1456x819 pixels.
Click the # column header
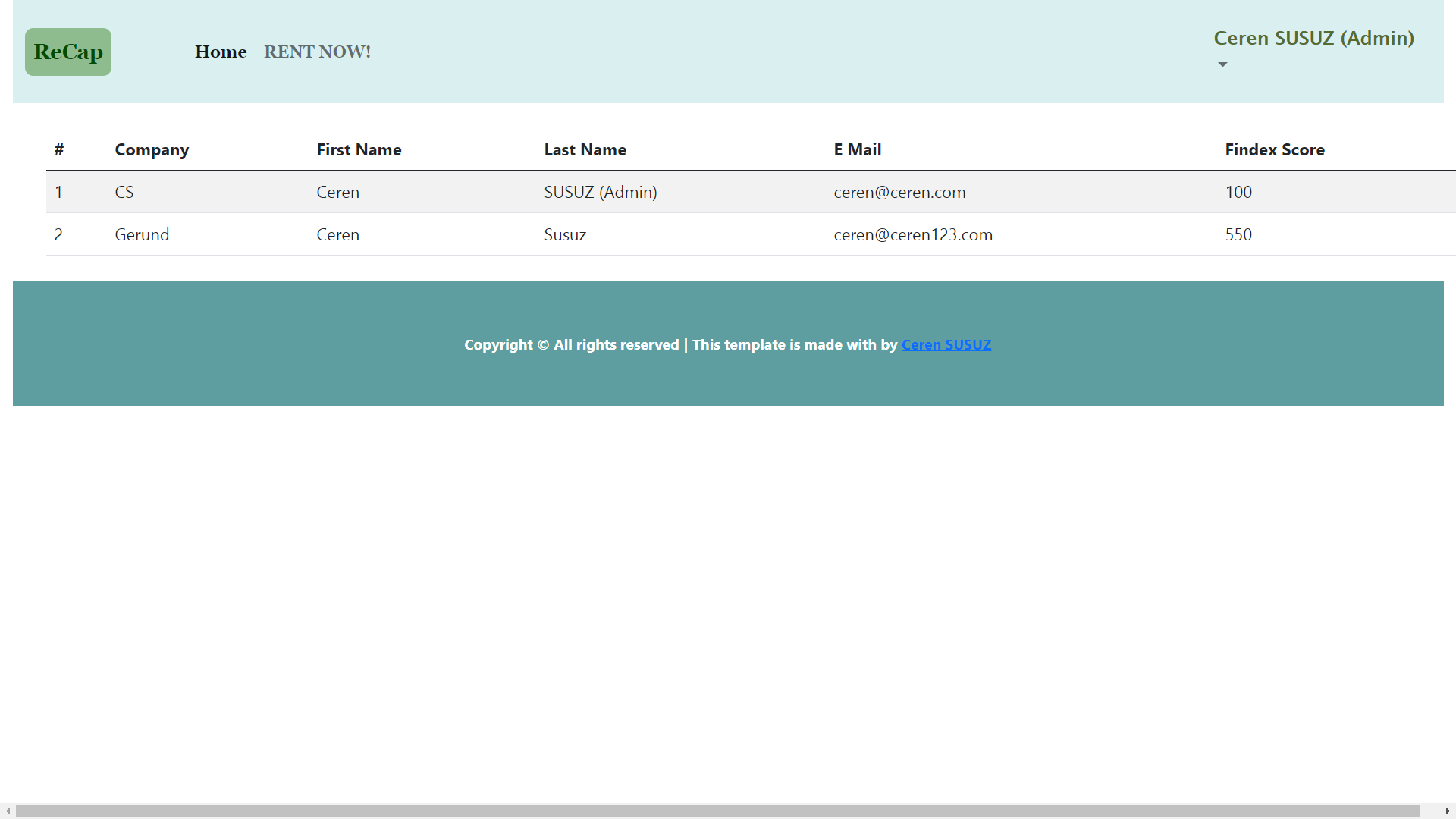[59, 149]
